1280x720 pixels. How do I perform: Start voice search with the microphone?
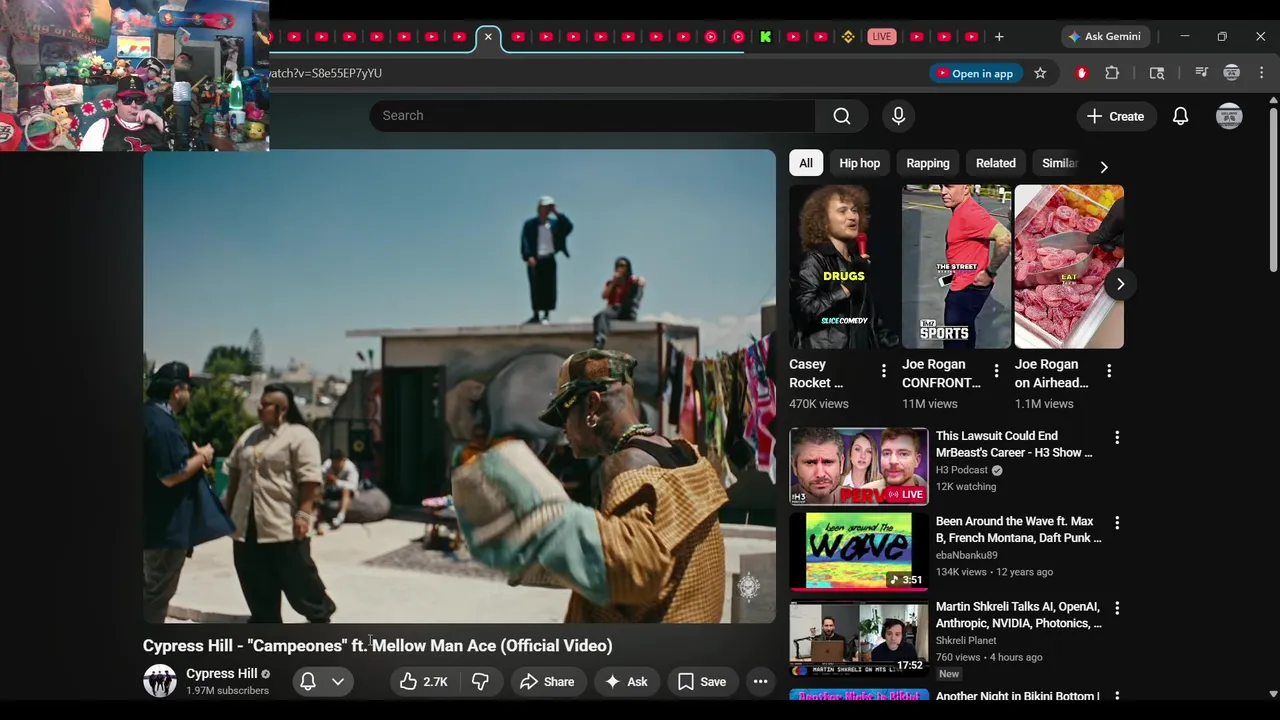(x=898, y=116)
